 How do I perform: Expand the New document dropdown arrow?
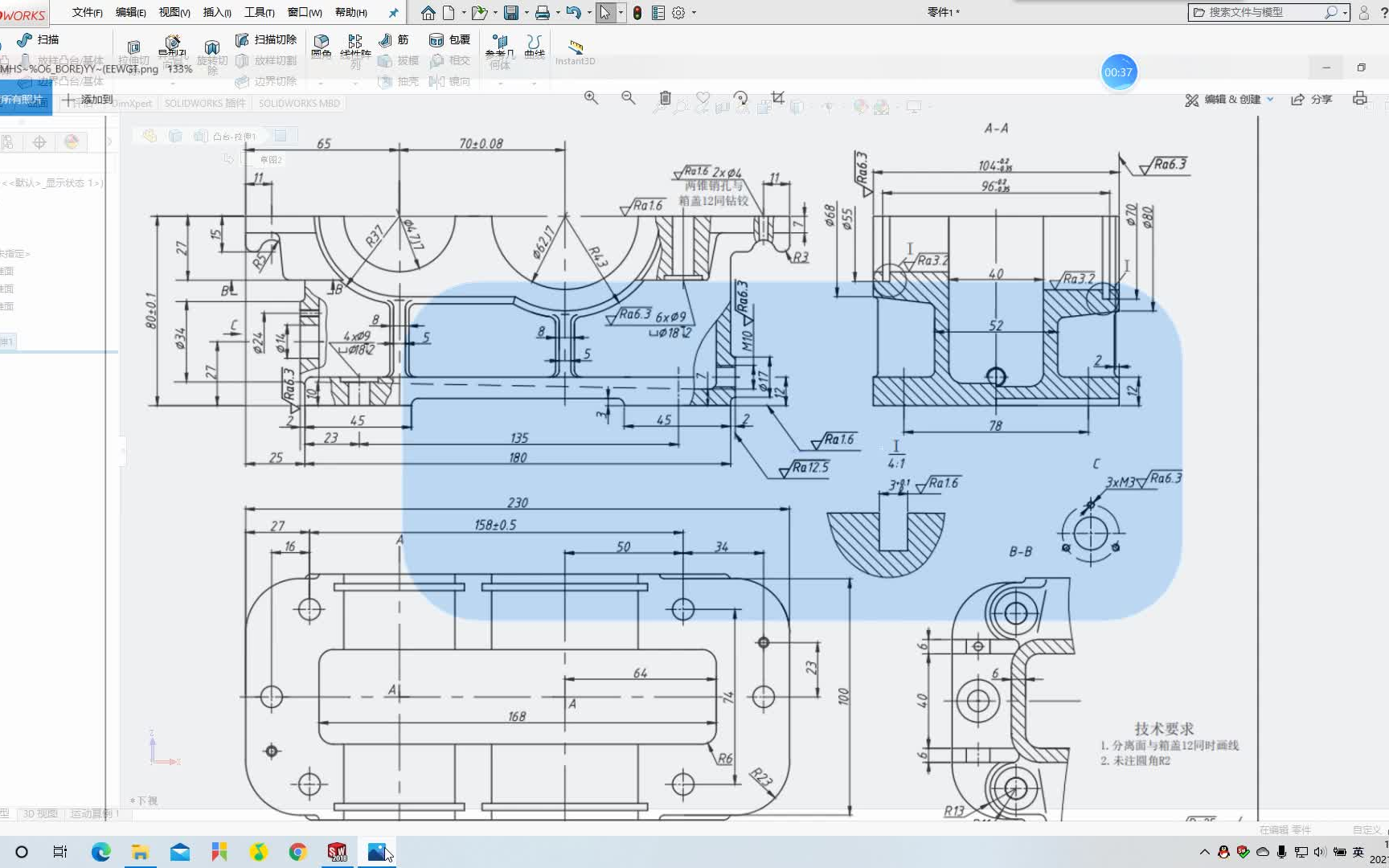click(x=464, y=13)
